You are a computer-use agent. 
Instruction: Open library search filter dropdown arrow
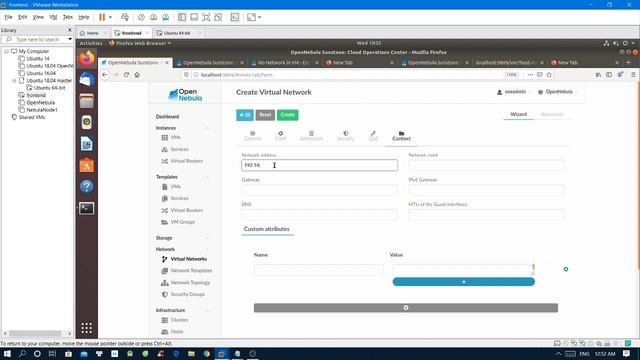pyautogui.click(x=70, y=39)
